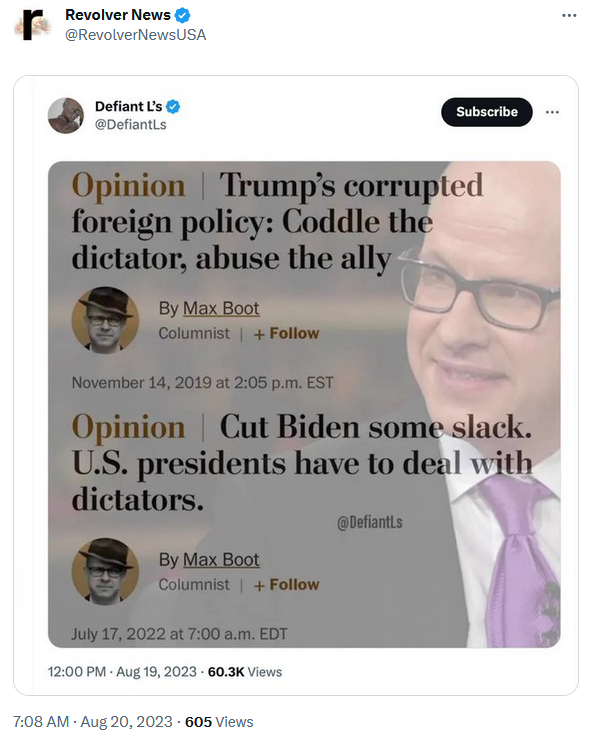Click the Defiant L's display name
This screenshot has height=744, width=594.
click(129, 106)
